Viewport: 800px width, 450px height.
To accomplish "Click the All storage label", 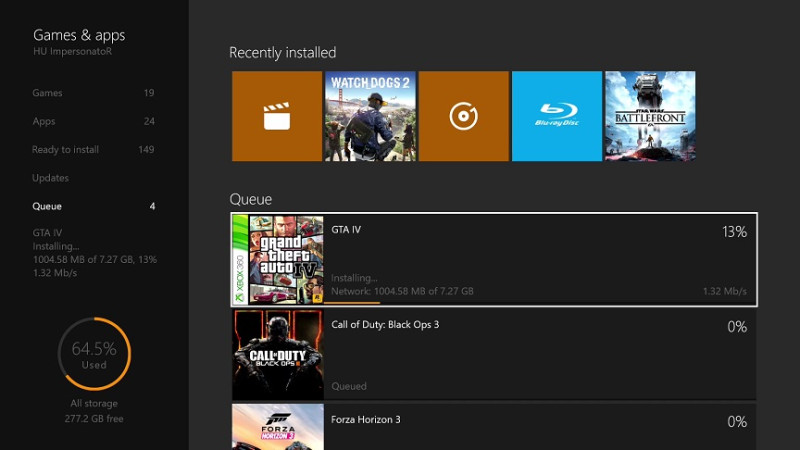I will 94,403.
